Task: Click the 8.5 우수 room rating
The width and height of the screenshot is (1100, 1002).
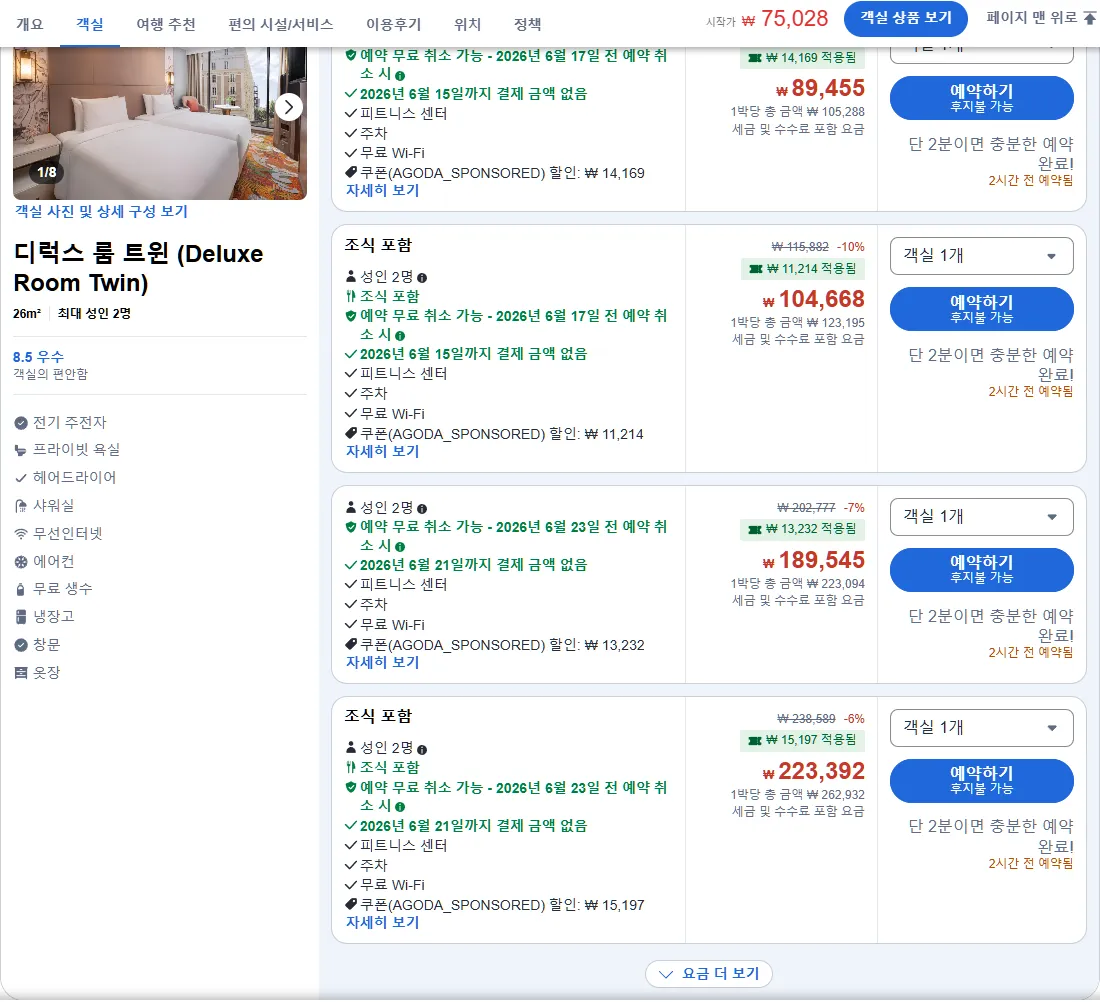Action: [x=39, y=357]
